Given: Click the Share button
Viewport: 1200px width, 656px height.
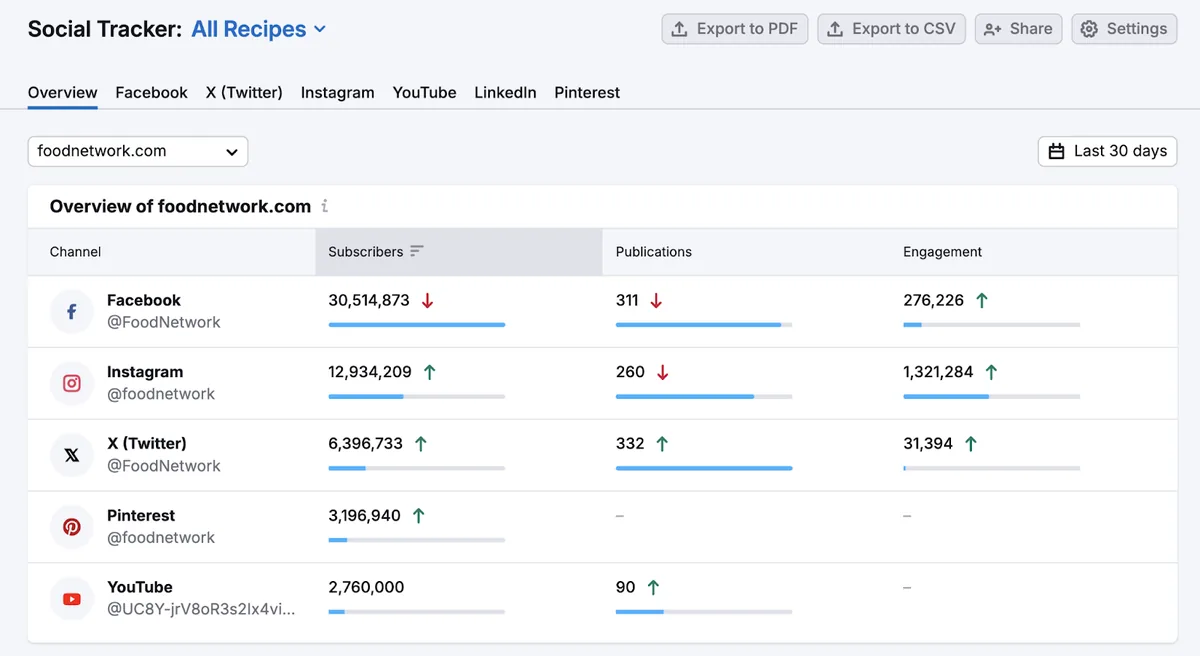Looking at the screenshot, I should coord(1018,29).
